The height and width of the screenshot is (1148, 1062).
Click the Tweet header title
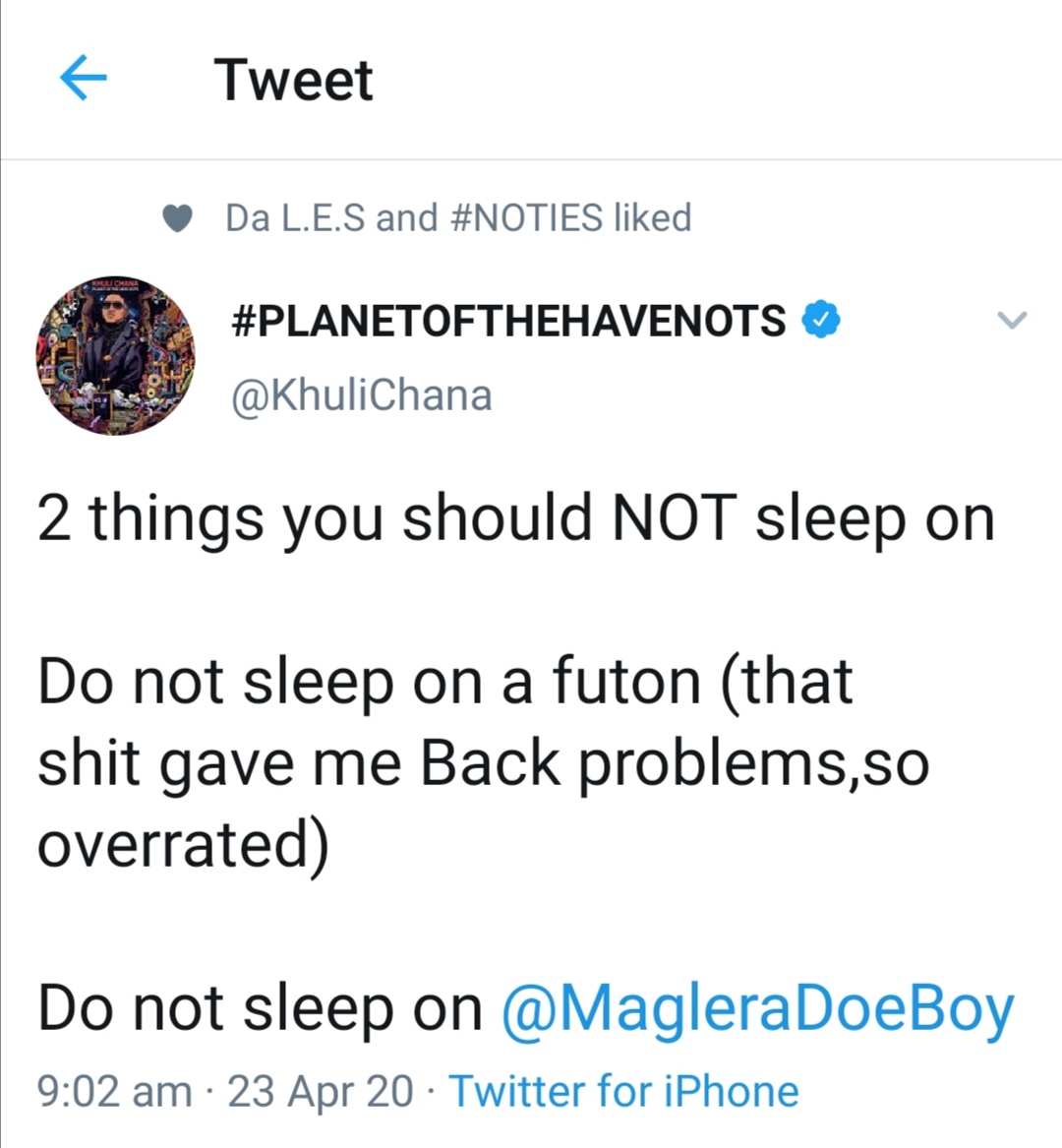click(293, 80)
